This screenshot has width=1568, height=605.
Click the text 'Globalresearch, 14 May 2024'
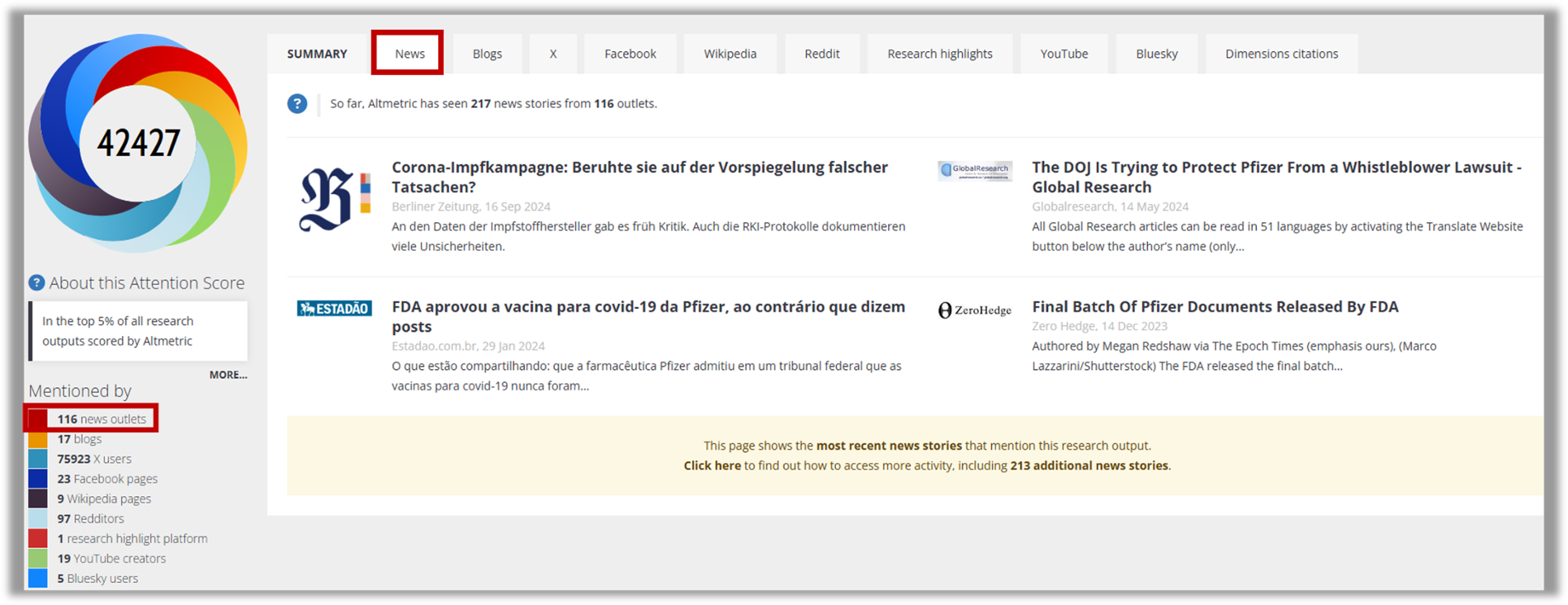point(1110,206)
